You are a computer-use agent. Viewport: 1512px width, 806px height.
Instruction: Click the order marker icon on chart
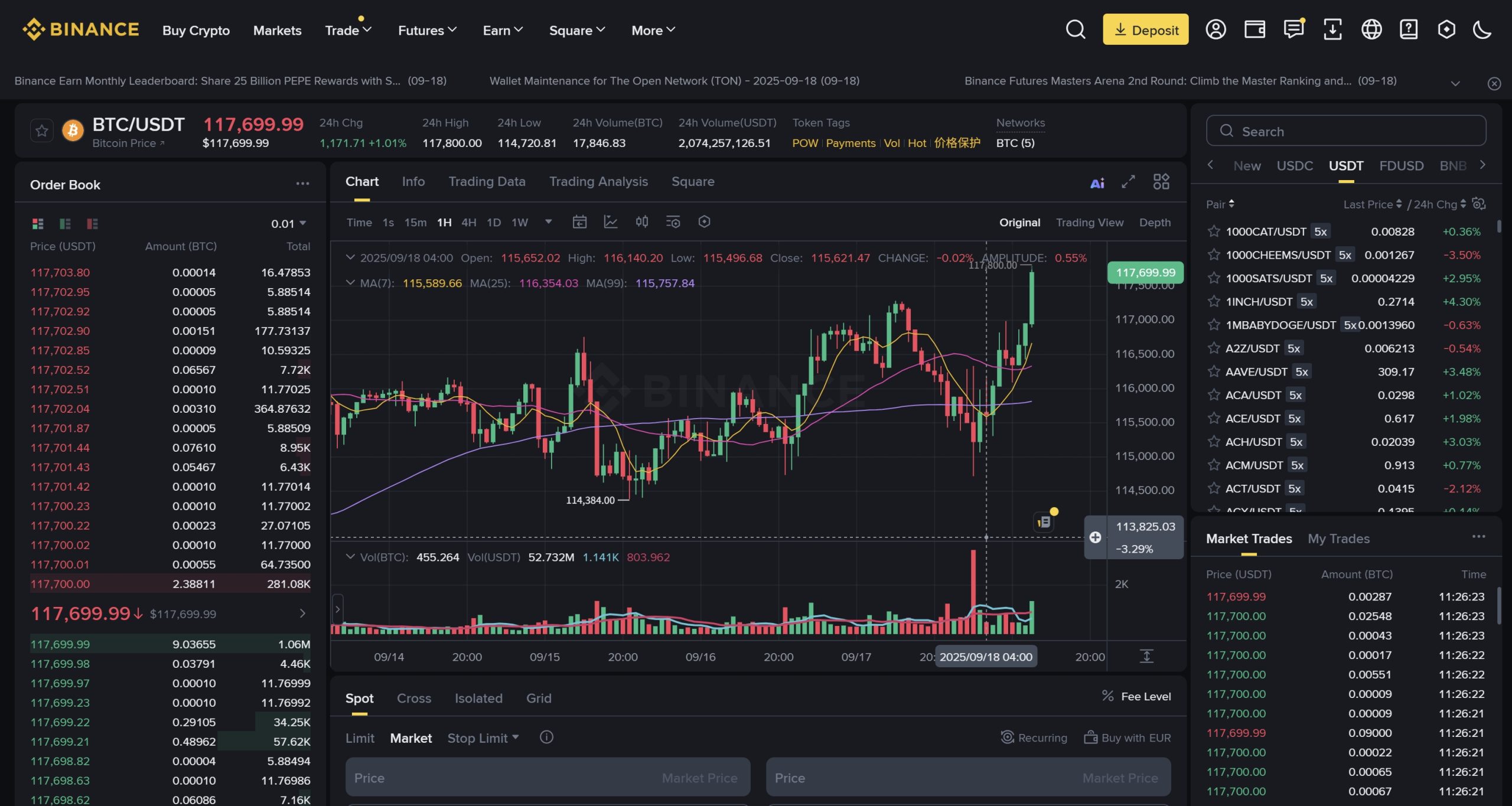1044,521
